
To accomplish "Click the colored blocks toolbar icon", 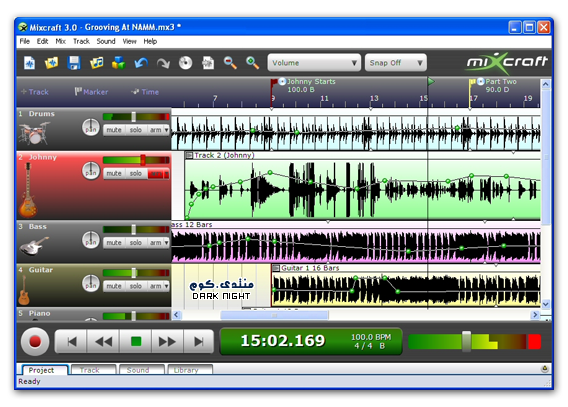I will point(118,63).
